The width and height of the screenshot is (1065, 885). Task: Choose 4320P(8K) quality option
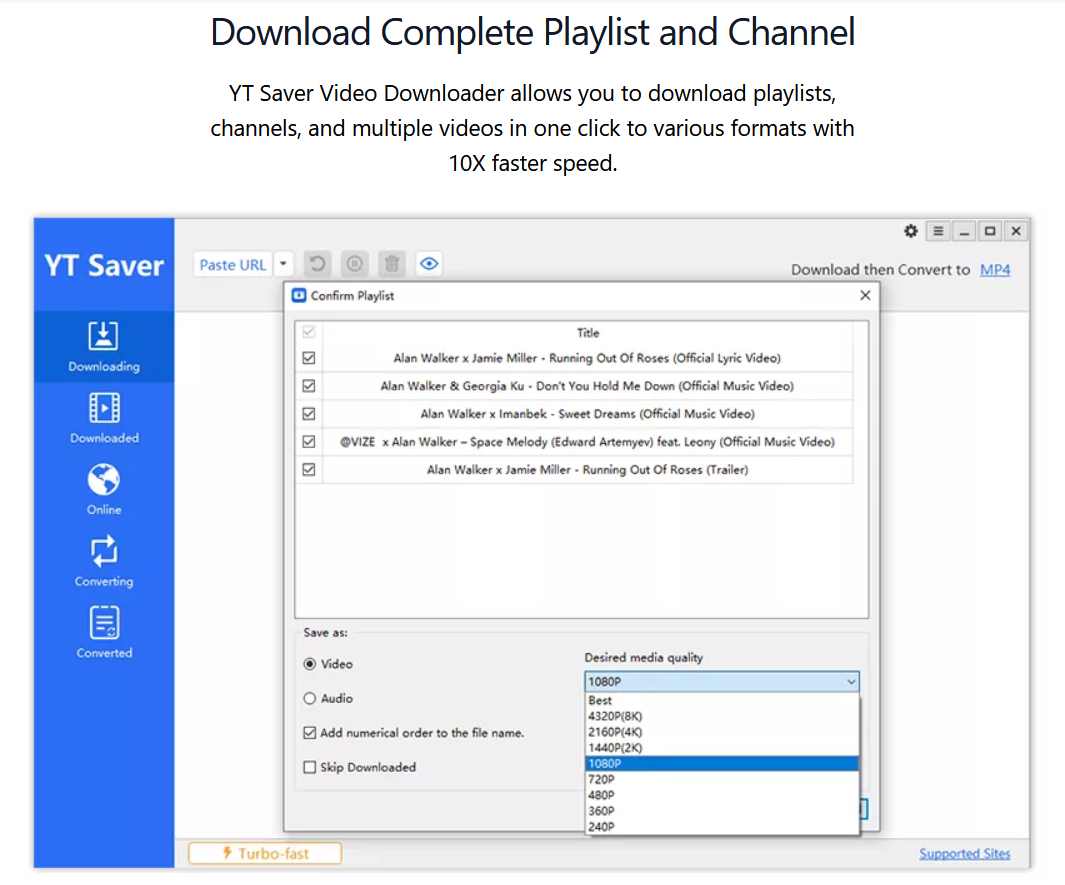point(721,716)
